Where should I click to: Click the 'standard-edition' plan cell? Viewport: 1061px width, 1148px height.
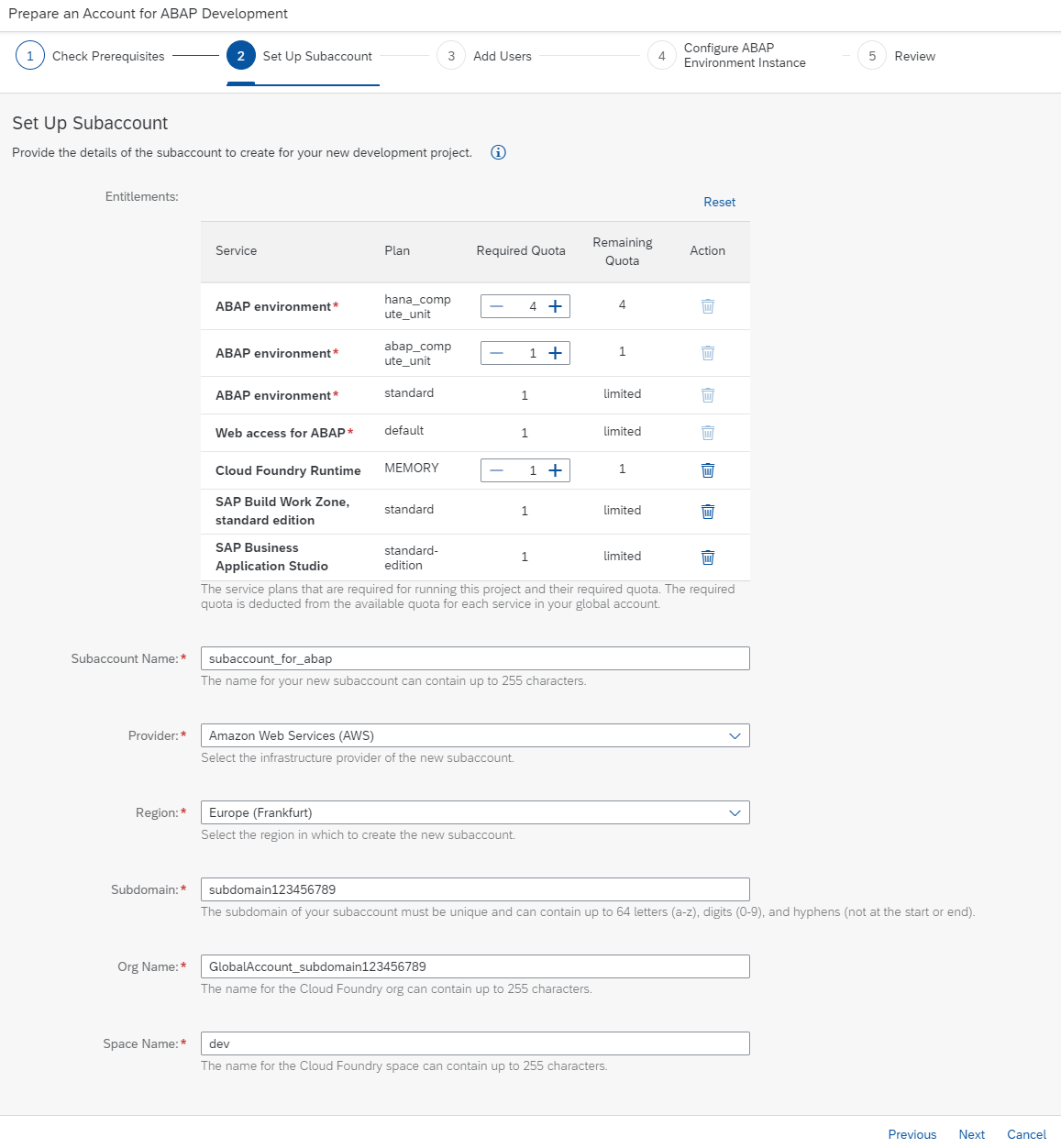411,557
